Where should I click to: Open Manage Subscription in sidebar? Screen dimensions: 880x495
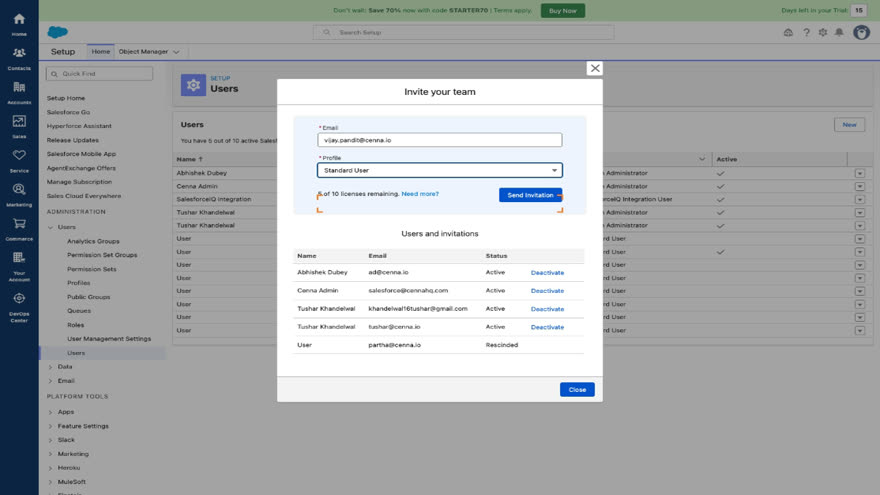79,182
